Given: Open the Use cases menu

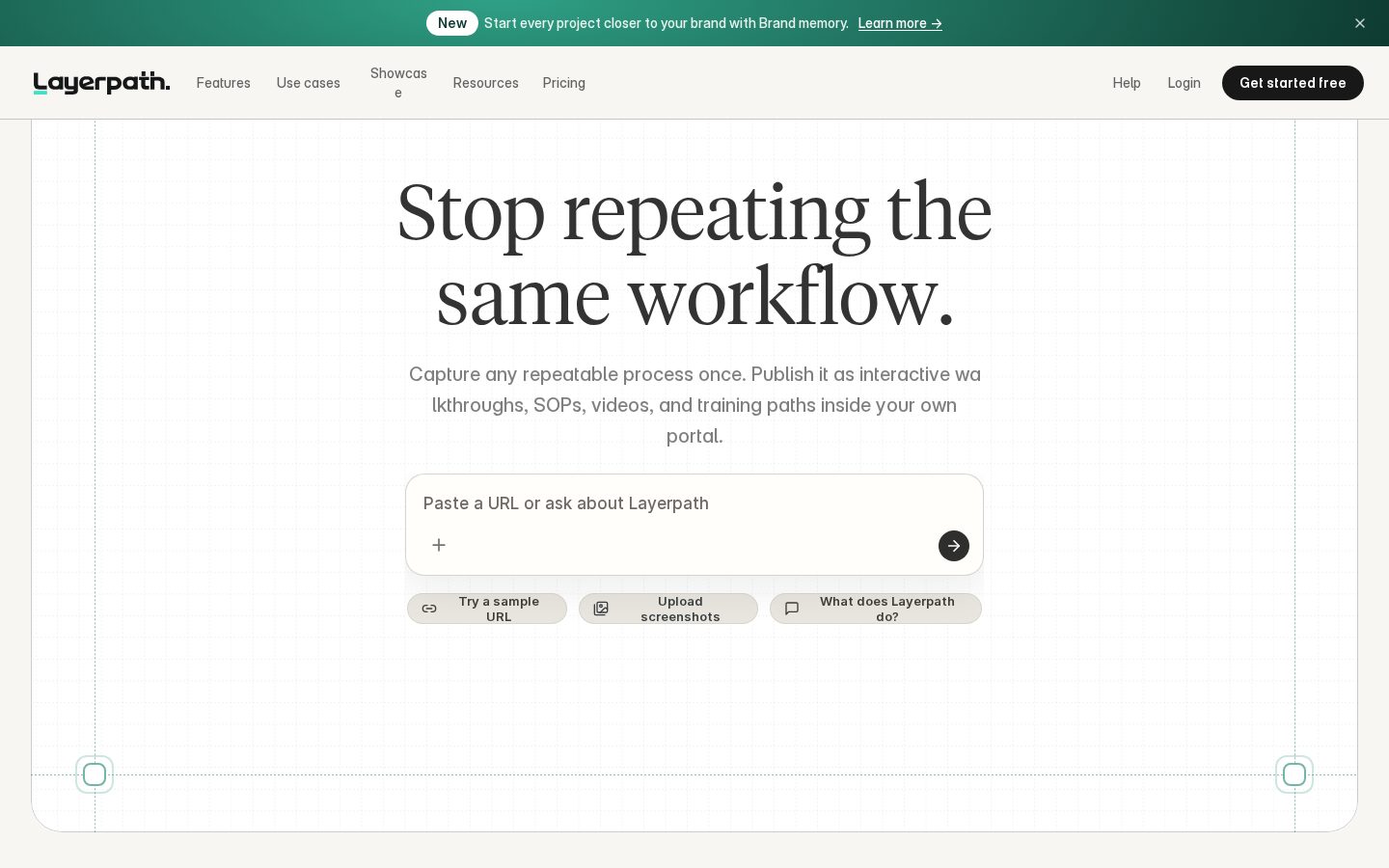Looking at the screenshot, I should click(309, 83).
